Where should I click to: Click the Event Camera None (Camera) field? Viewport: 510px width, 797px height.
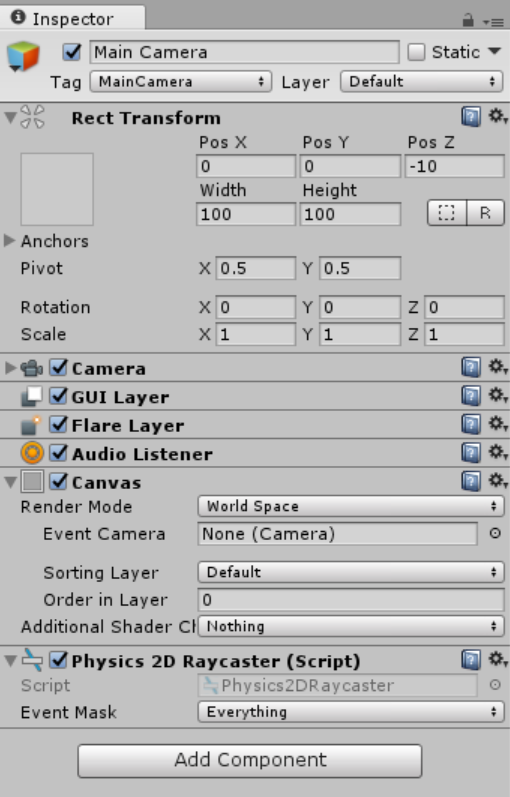(338, 534)
